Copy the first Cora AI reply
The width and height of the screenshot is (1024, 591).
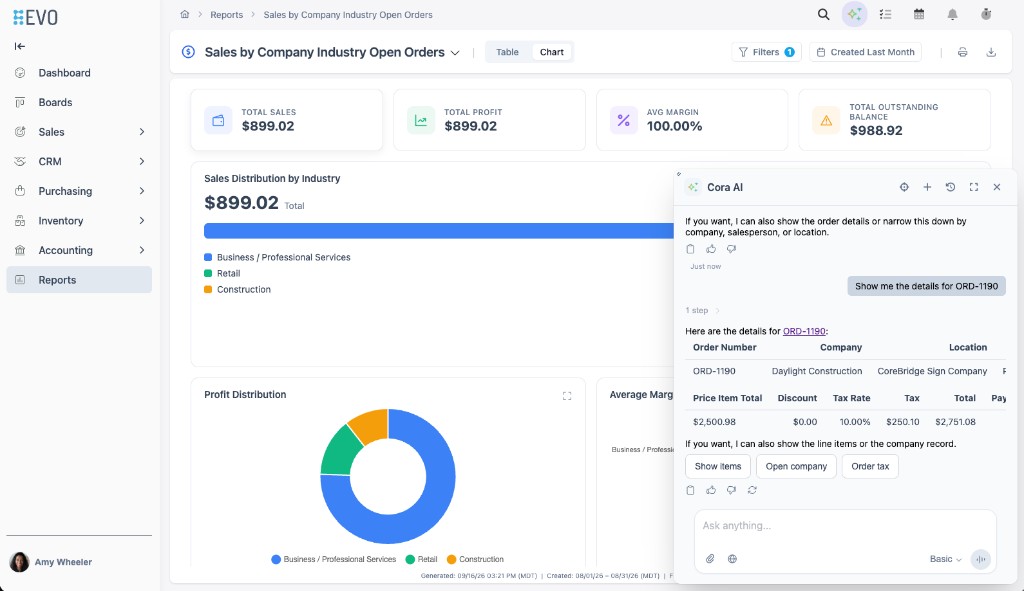point(690,249)
